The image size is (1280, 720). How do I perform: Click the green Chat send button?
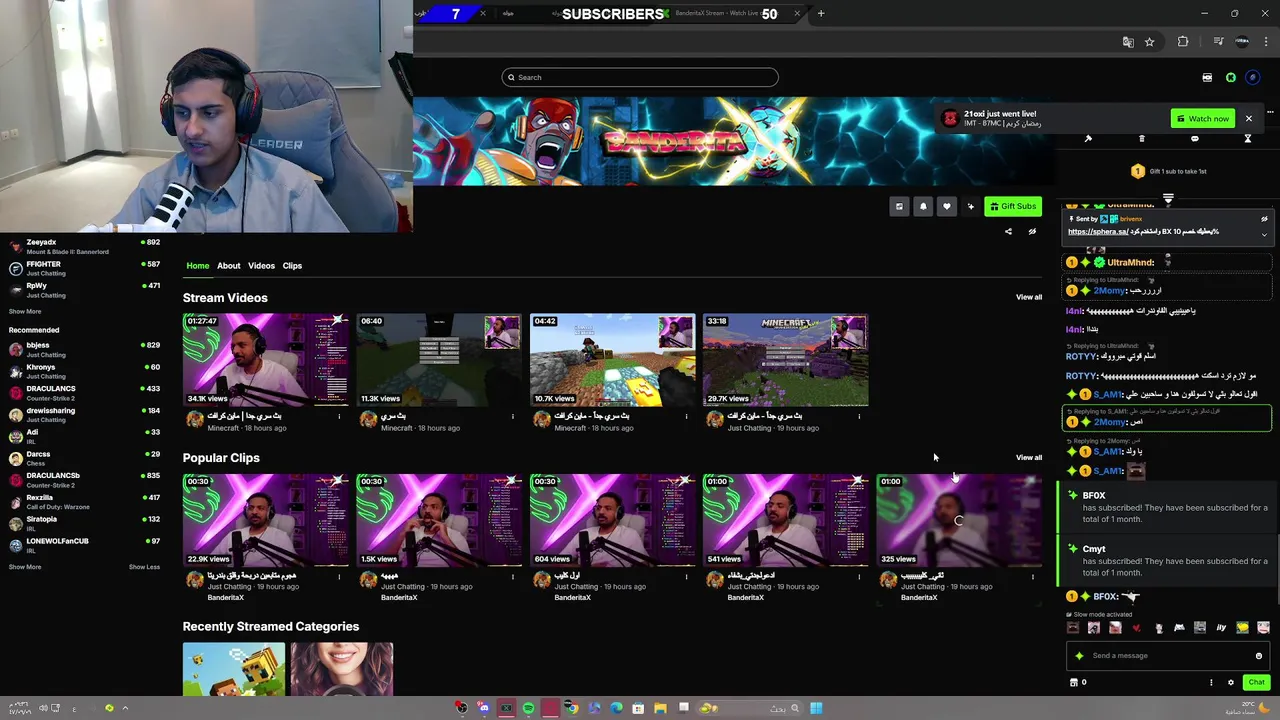(x=1256, y=682)
